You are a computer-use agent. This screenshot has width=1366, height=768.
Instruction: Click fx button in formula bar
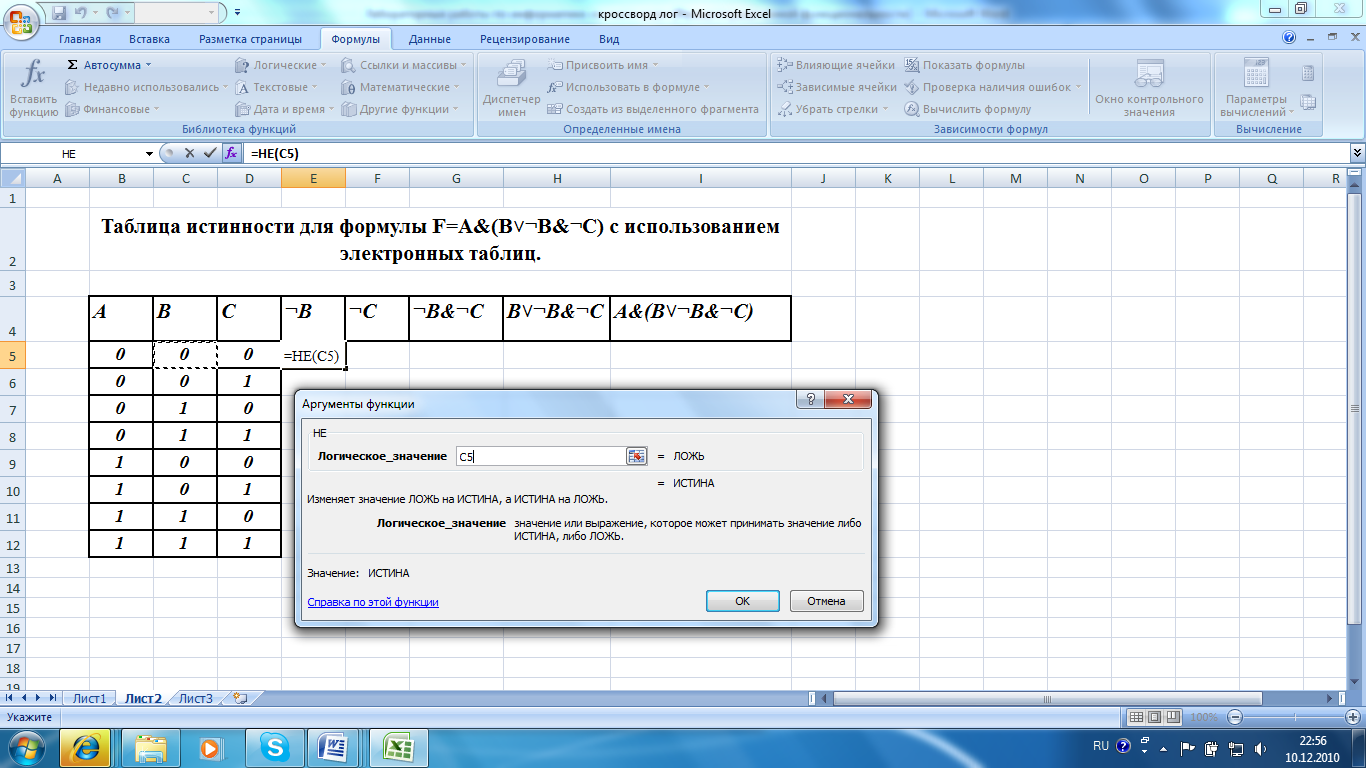[x=231, y=153]
